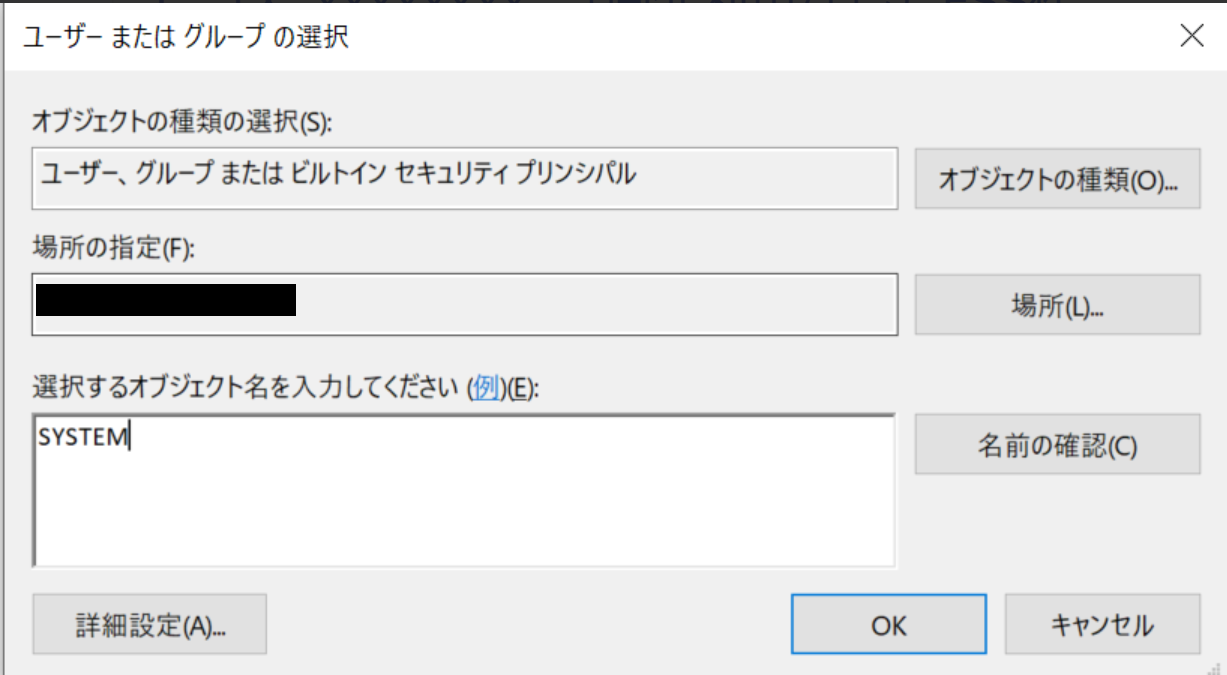Open the 例 examples link

485,389
